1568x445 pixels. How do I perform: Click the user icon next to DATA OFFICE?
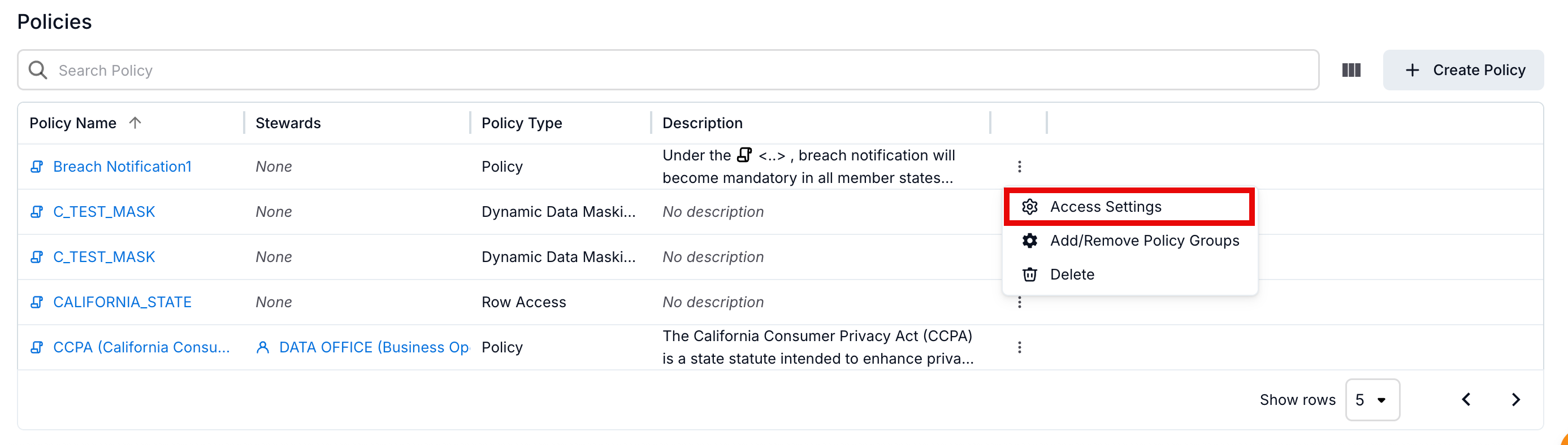point(262,347)
